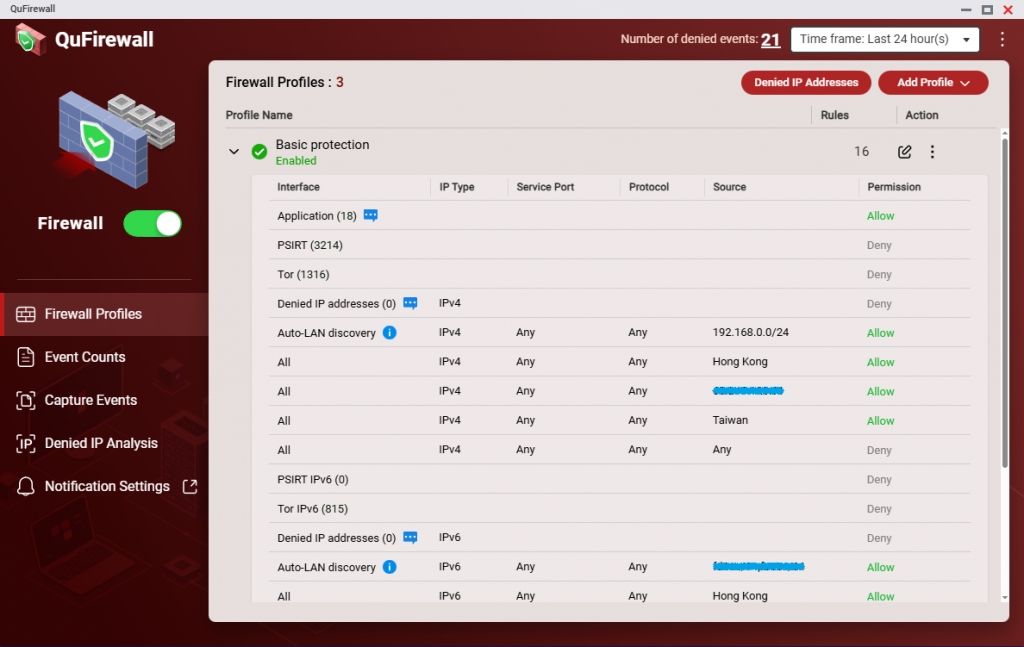Click the Application (18) label
Screen dimensions: 1024x647
(x=317, y=216)
